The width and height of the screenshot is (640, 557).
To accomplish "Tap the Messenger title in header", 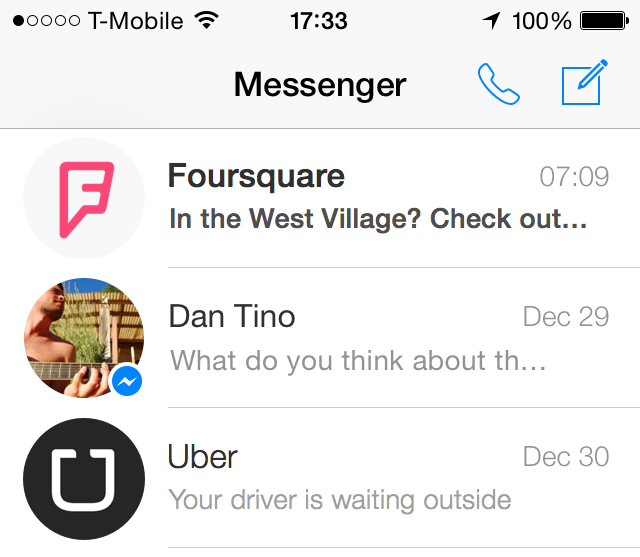I will click(320, 85).
